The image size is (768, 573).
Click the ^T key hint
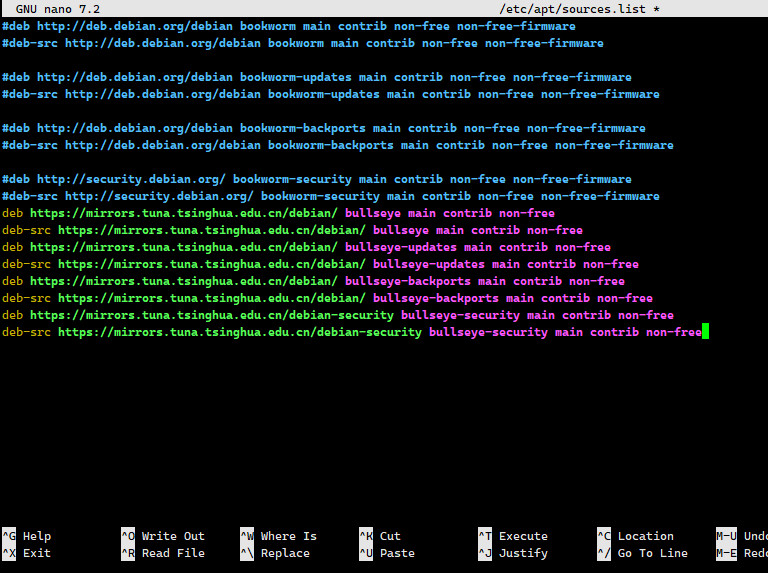[x=485, y=536]
